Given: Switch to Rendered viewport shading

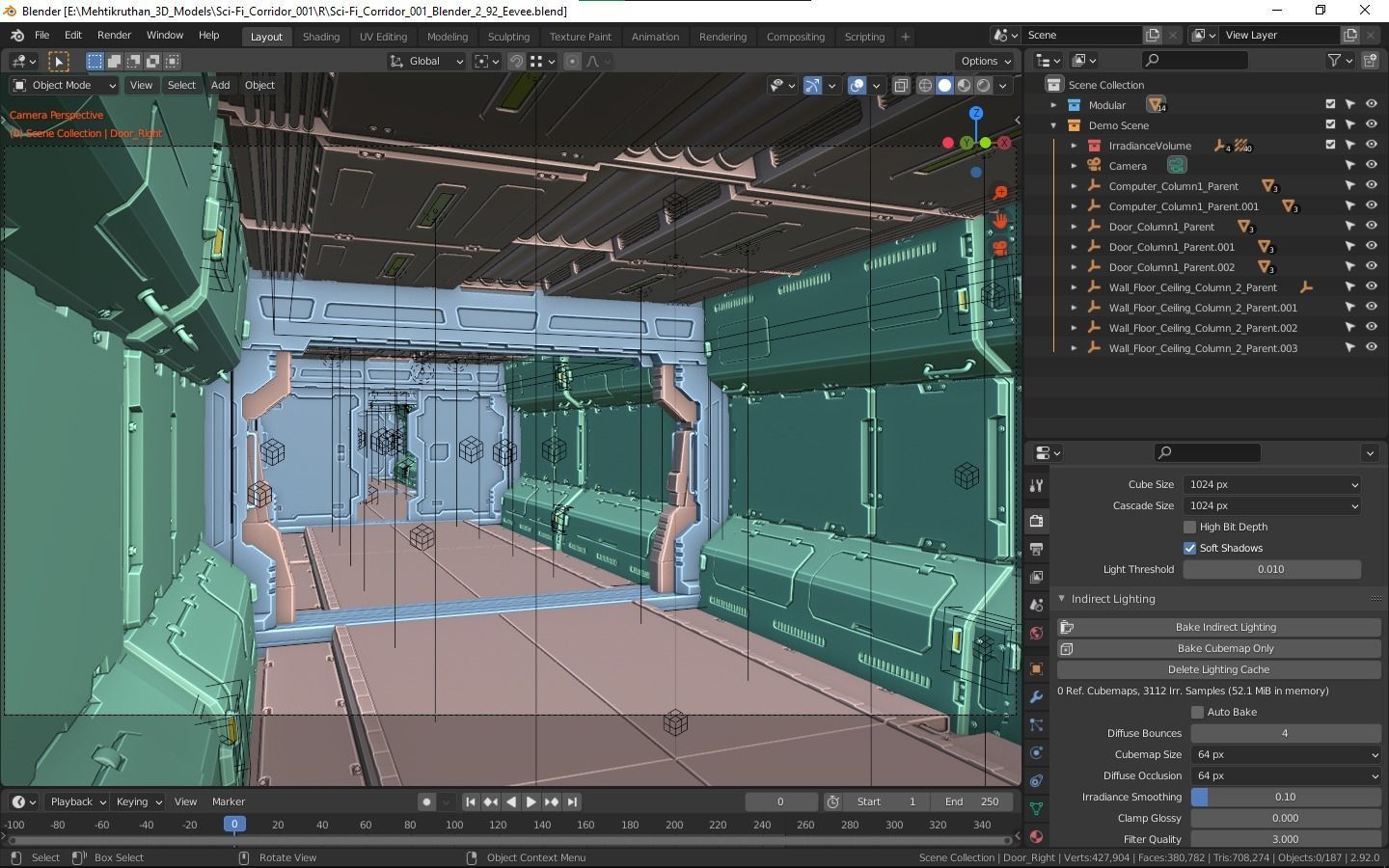Looking at the screenshot, I should click(983, 85).
